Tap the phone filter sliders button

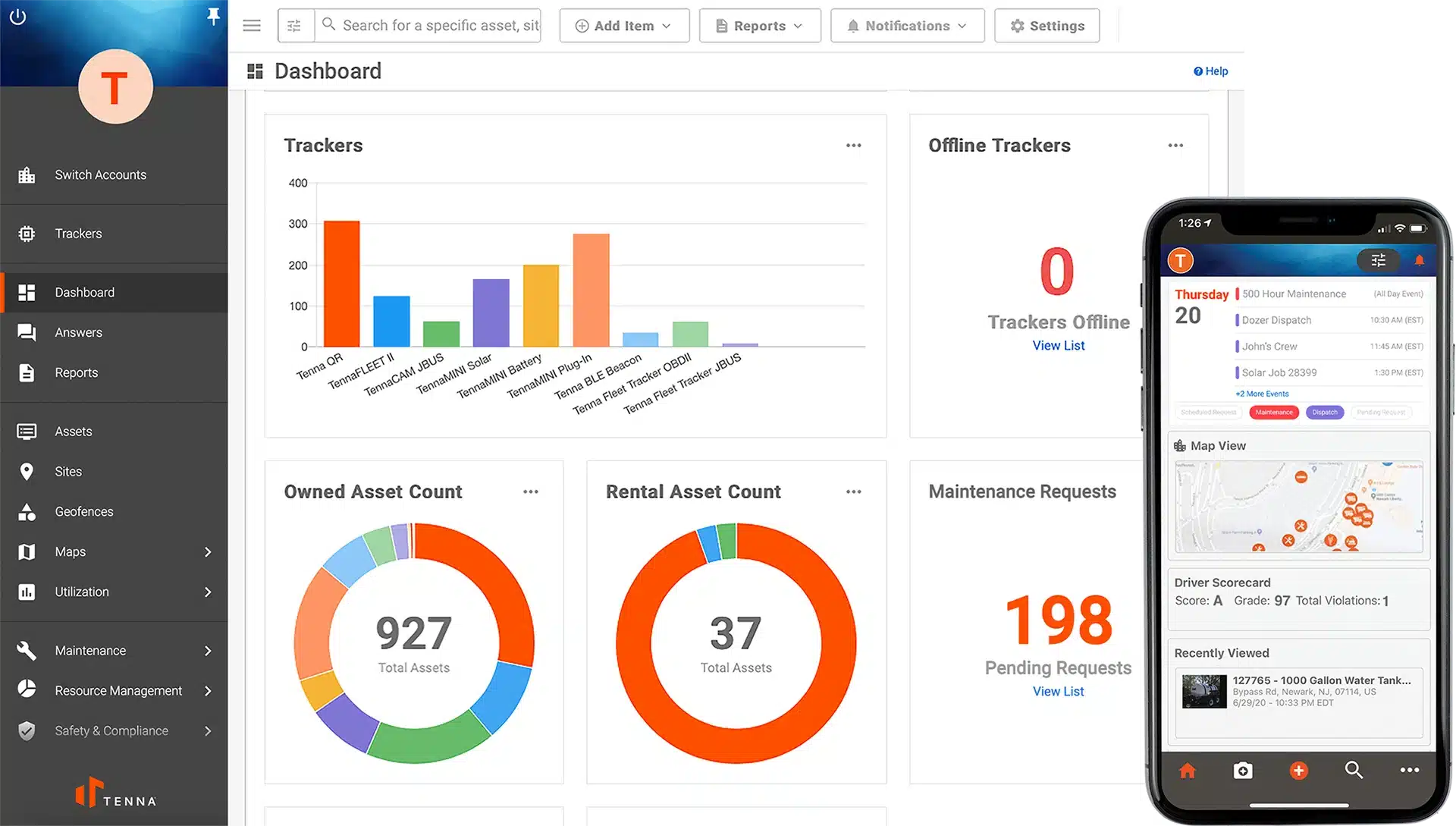[1379, 261]
